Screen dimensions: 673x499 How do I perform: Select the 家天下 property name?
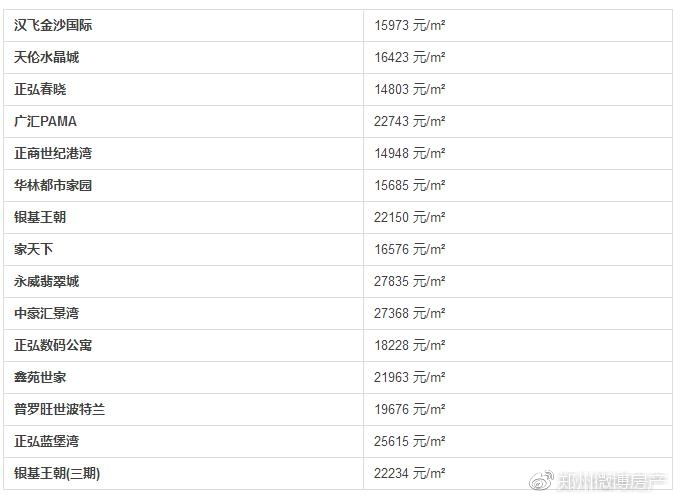34,249
